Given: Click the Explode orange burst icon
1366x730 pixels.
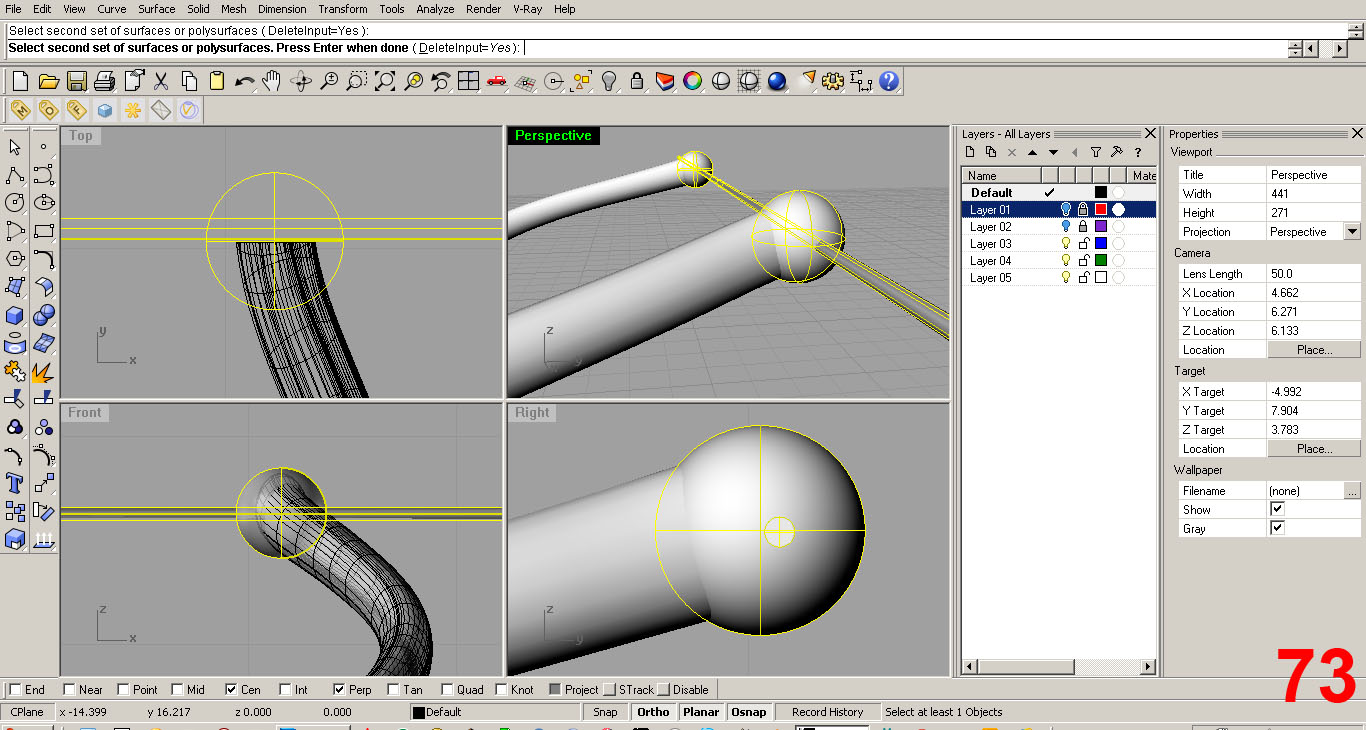Looking at the screenshot, I should coord(43,372).
